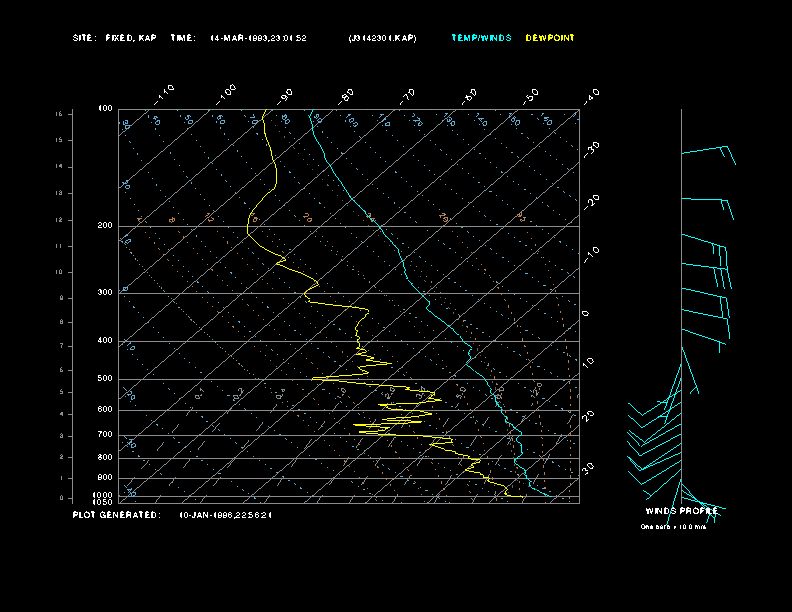This screenshot has width=792, height=612.
Task: Select the 'FIXED, KAP' site name
Action: coord(131,38)
